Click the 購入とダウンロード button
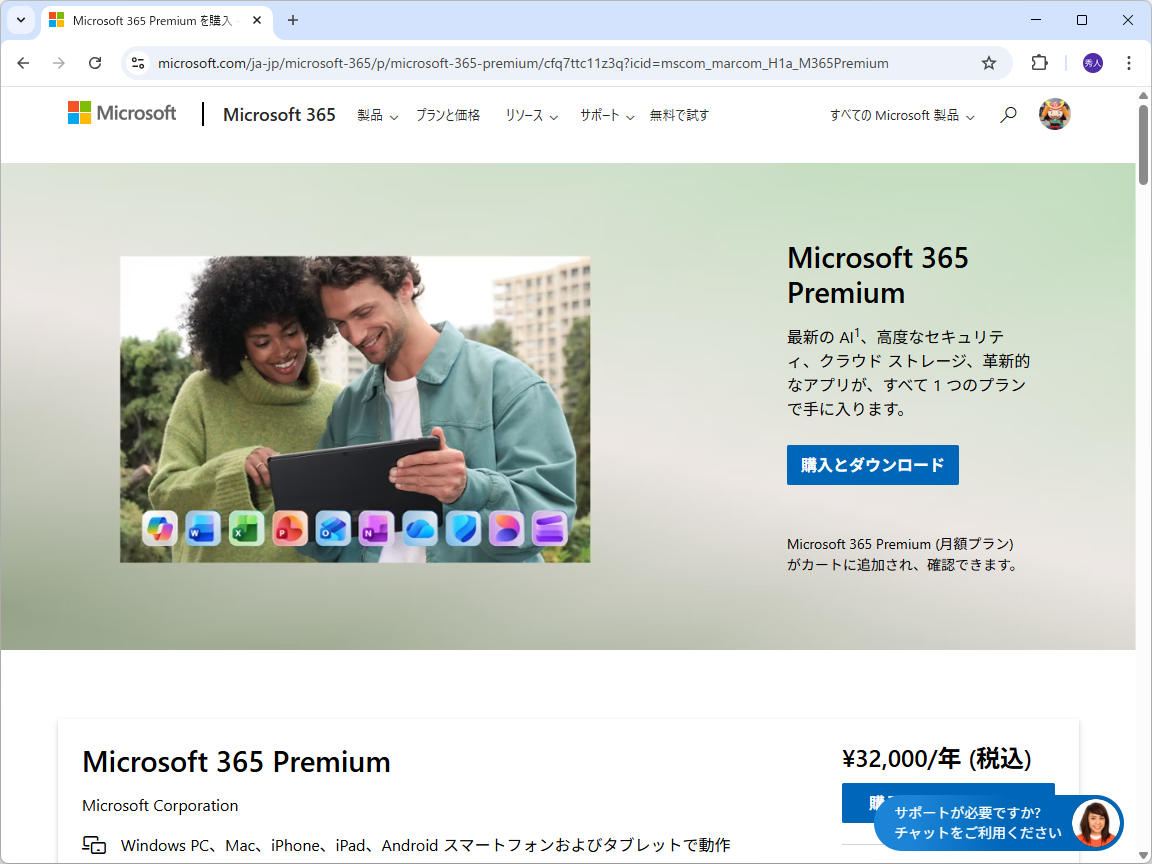This screenshot has height=864, width=1152. point(872,464)
